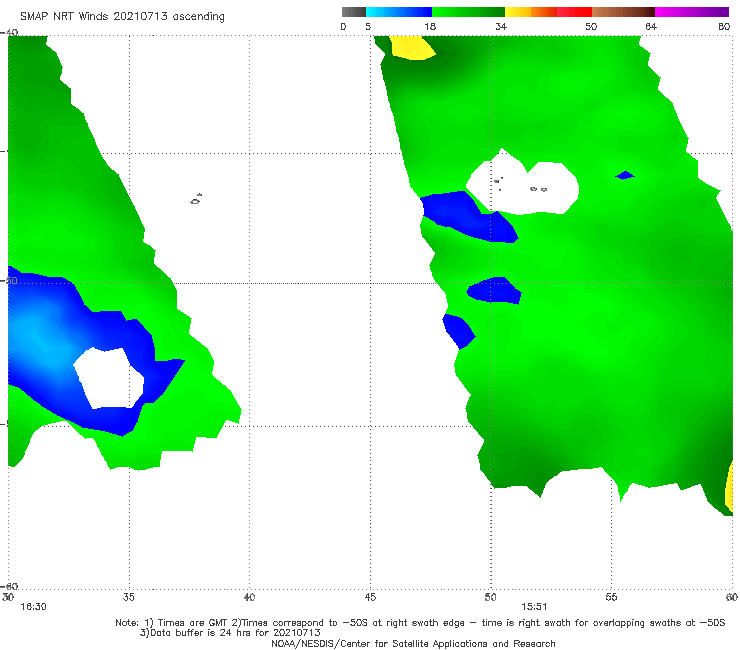
Task: Click the color bar label '64'
Action: 651,26
